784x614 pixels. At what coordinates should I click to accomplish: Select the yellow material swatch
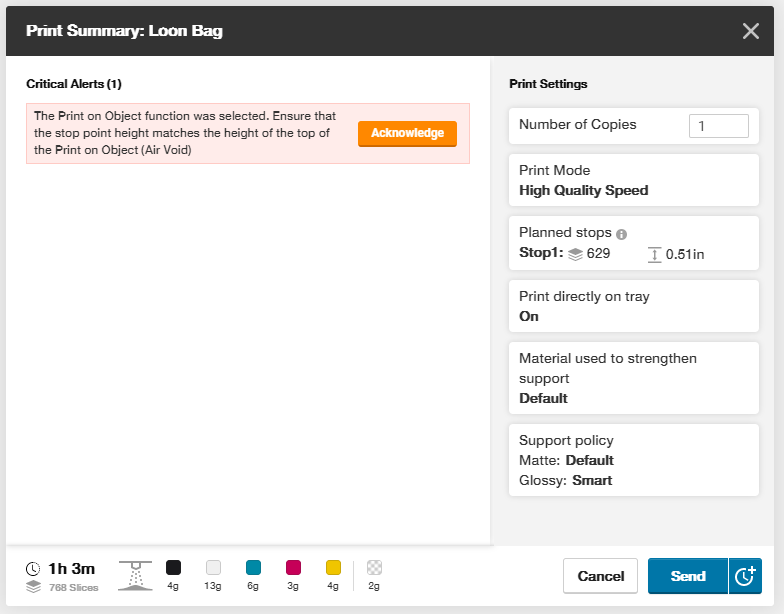(333, 568)
